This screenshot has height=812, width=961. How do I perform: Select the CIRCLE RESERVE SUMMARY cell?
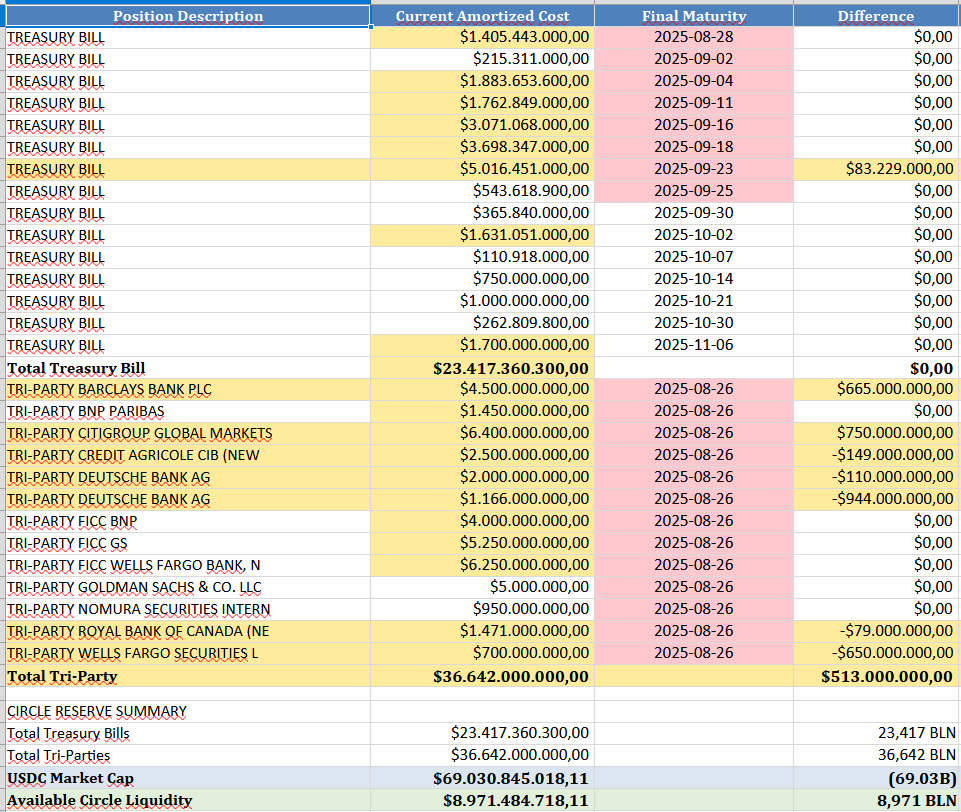188,711
